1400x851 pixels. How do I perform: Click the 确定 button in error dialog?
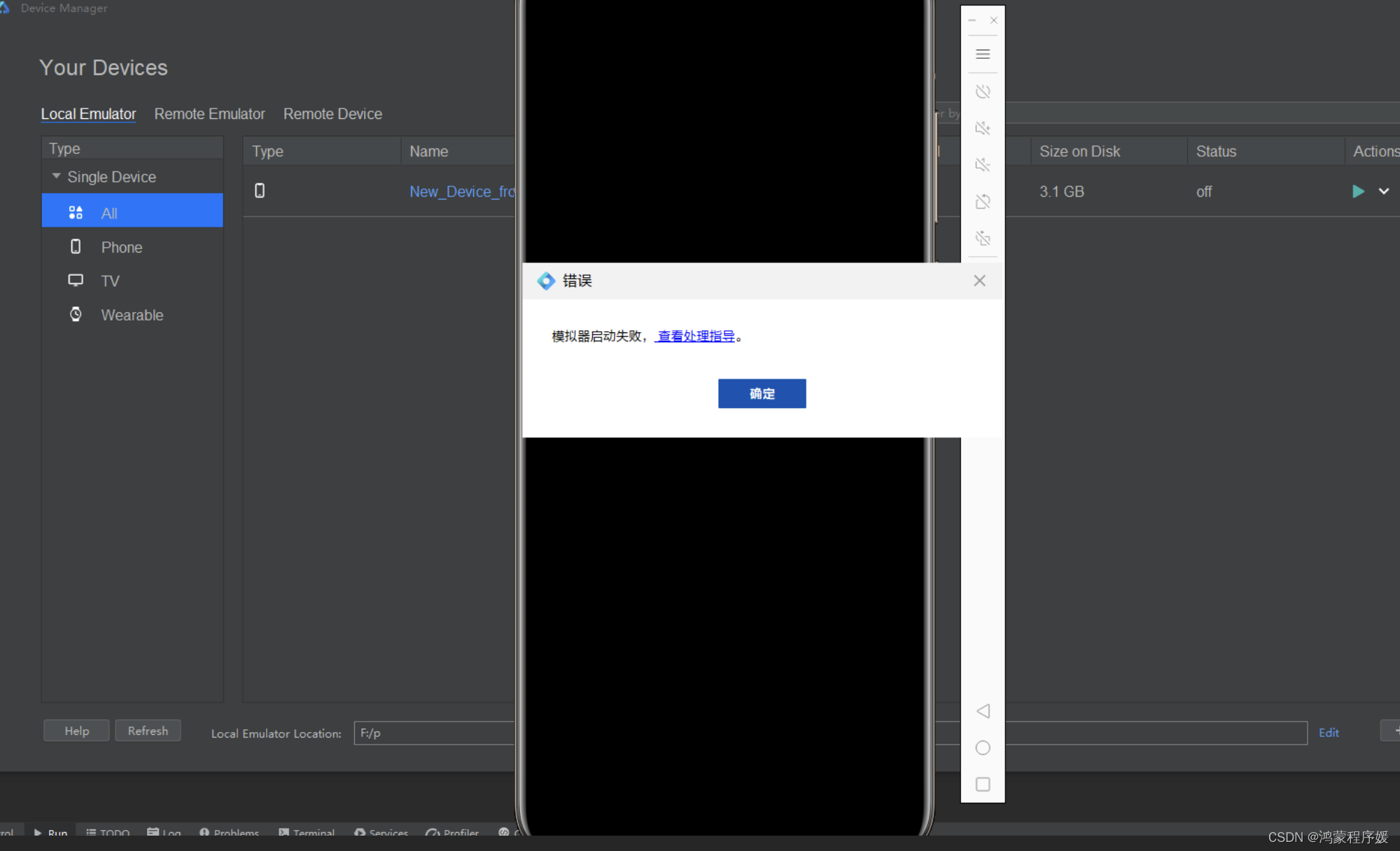762,393
